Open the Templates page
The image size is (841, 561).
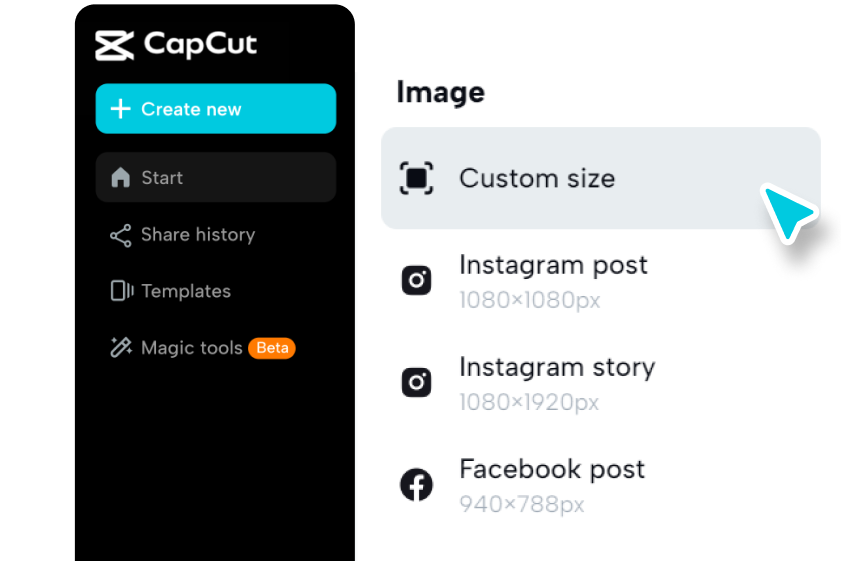186,291
